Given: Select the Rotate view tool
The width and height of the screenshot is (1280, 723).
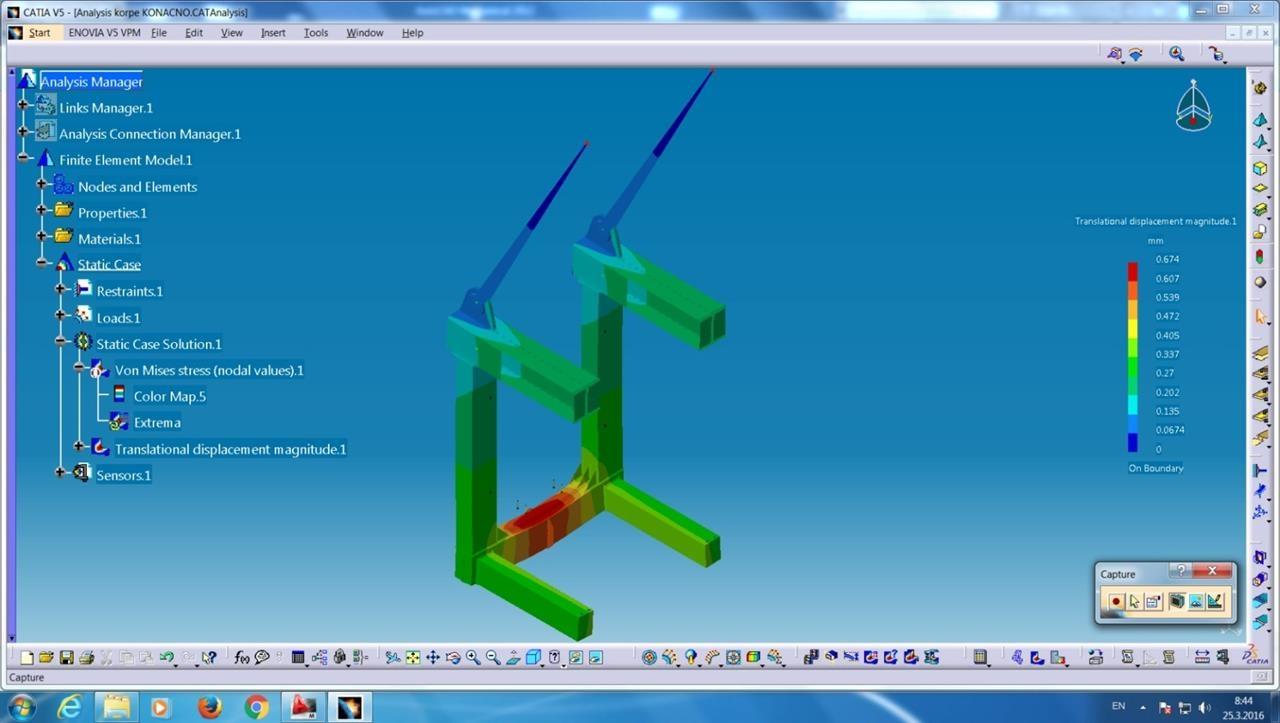Looking at the screenshot, I should (453, 657).
